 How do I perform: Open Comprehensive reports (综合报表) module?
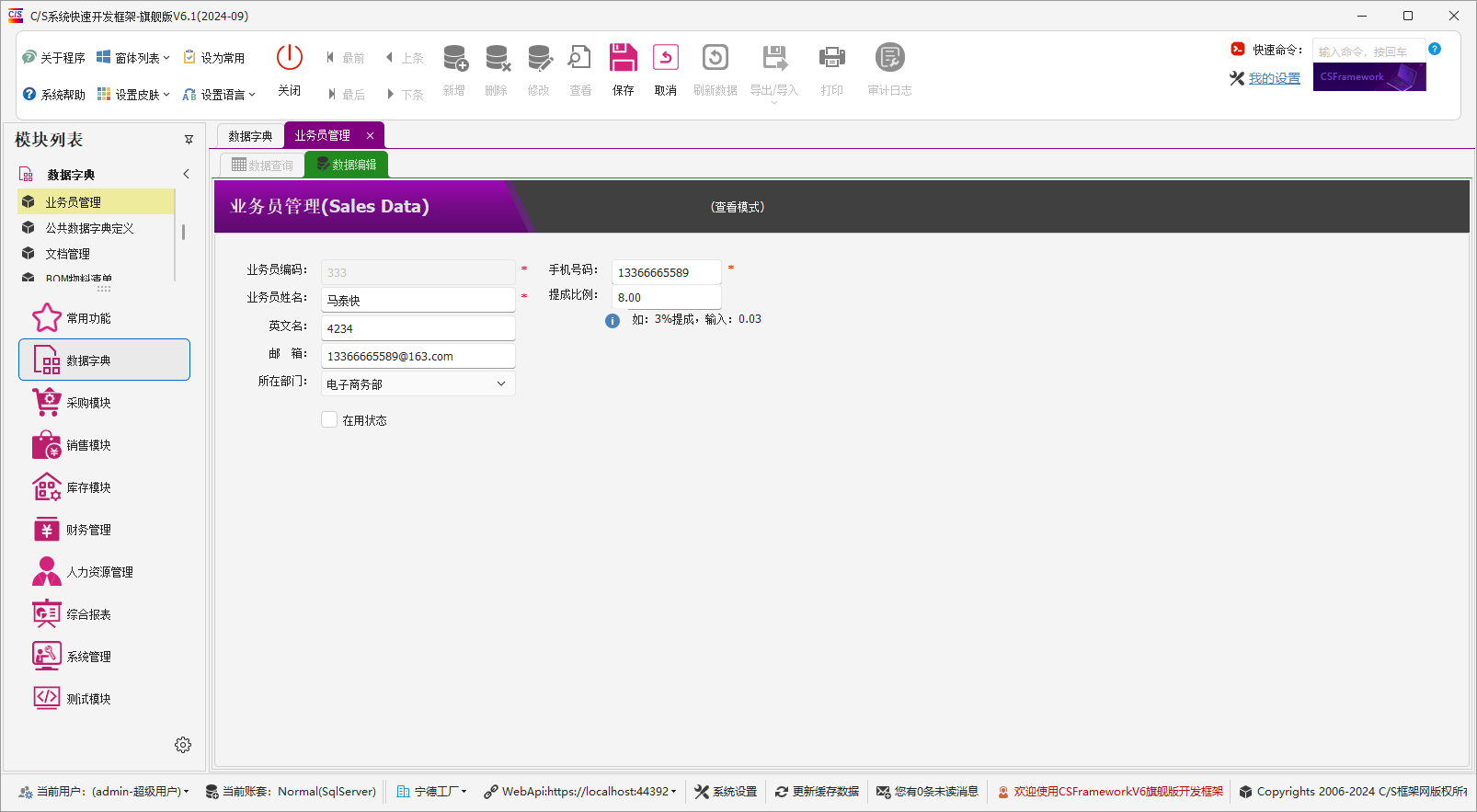click(104, 613)
